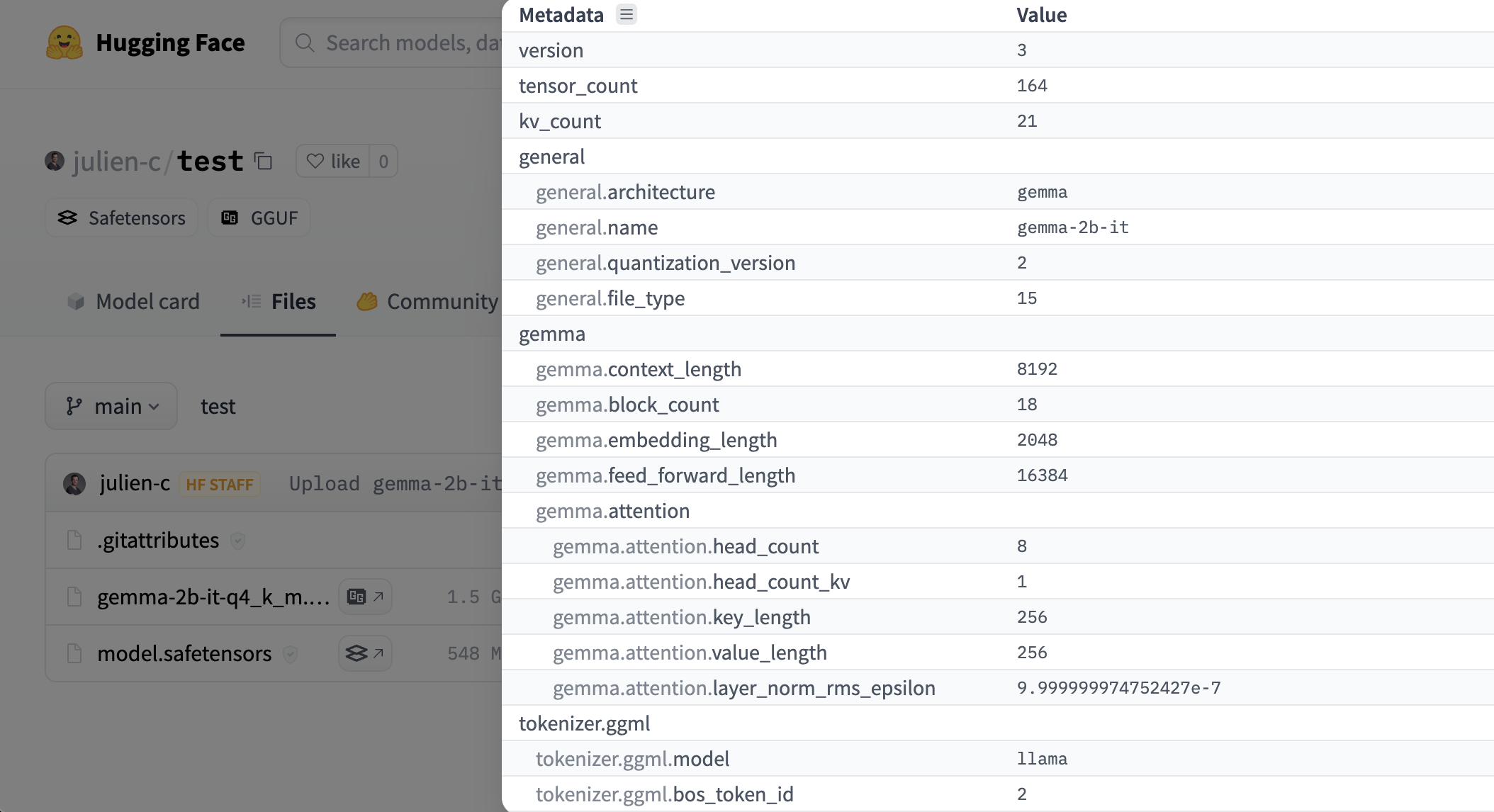The width and height of the screenshot is (1494, 812).
Task: Open GGUF viewer for gemma-2b-it-q4_k_m file
Action: [x=365, y=597]
